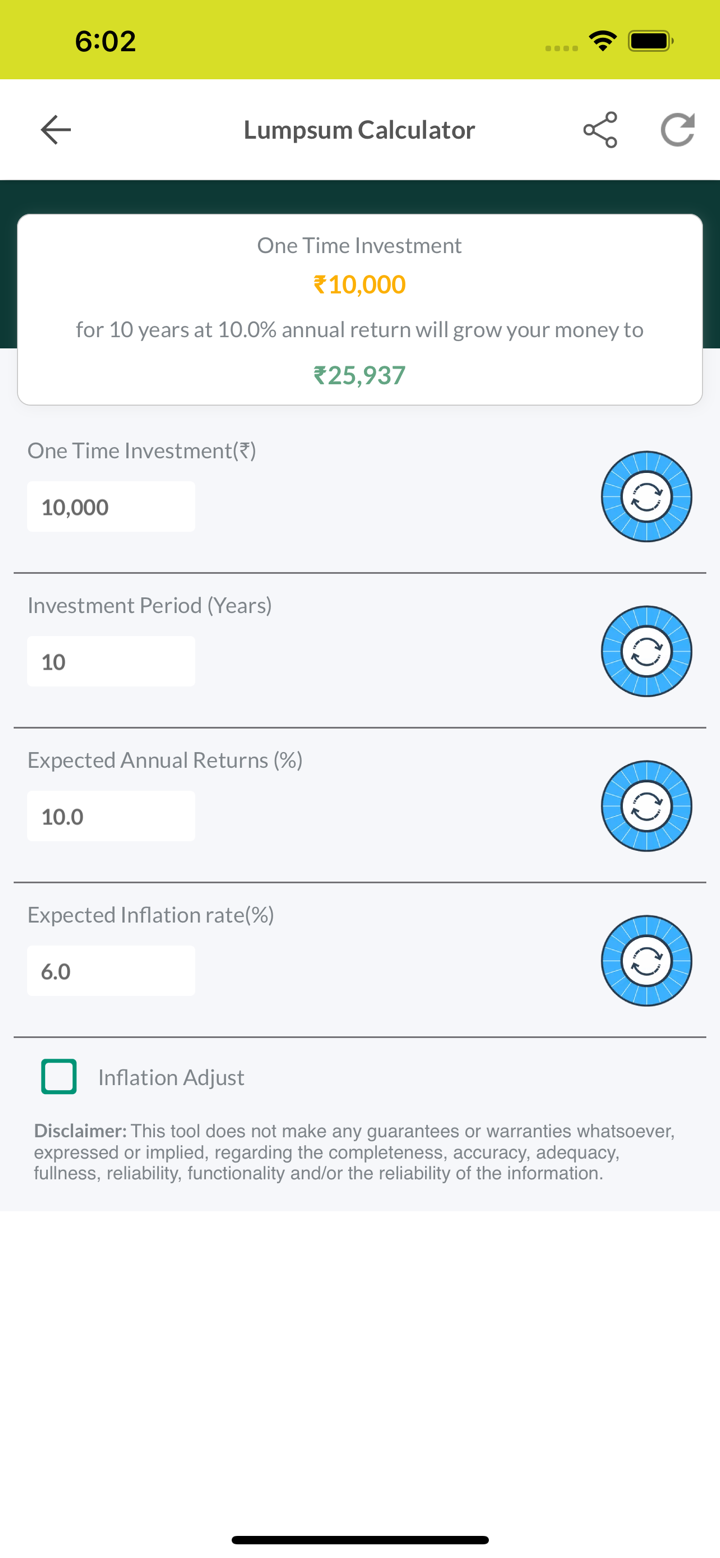Viewport: 720px width, 1558px height.
Task: Focus the One Time Investment amount field
Action: pyautogui.click(x=111, y=507)
